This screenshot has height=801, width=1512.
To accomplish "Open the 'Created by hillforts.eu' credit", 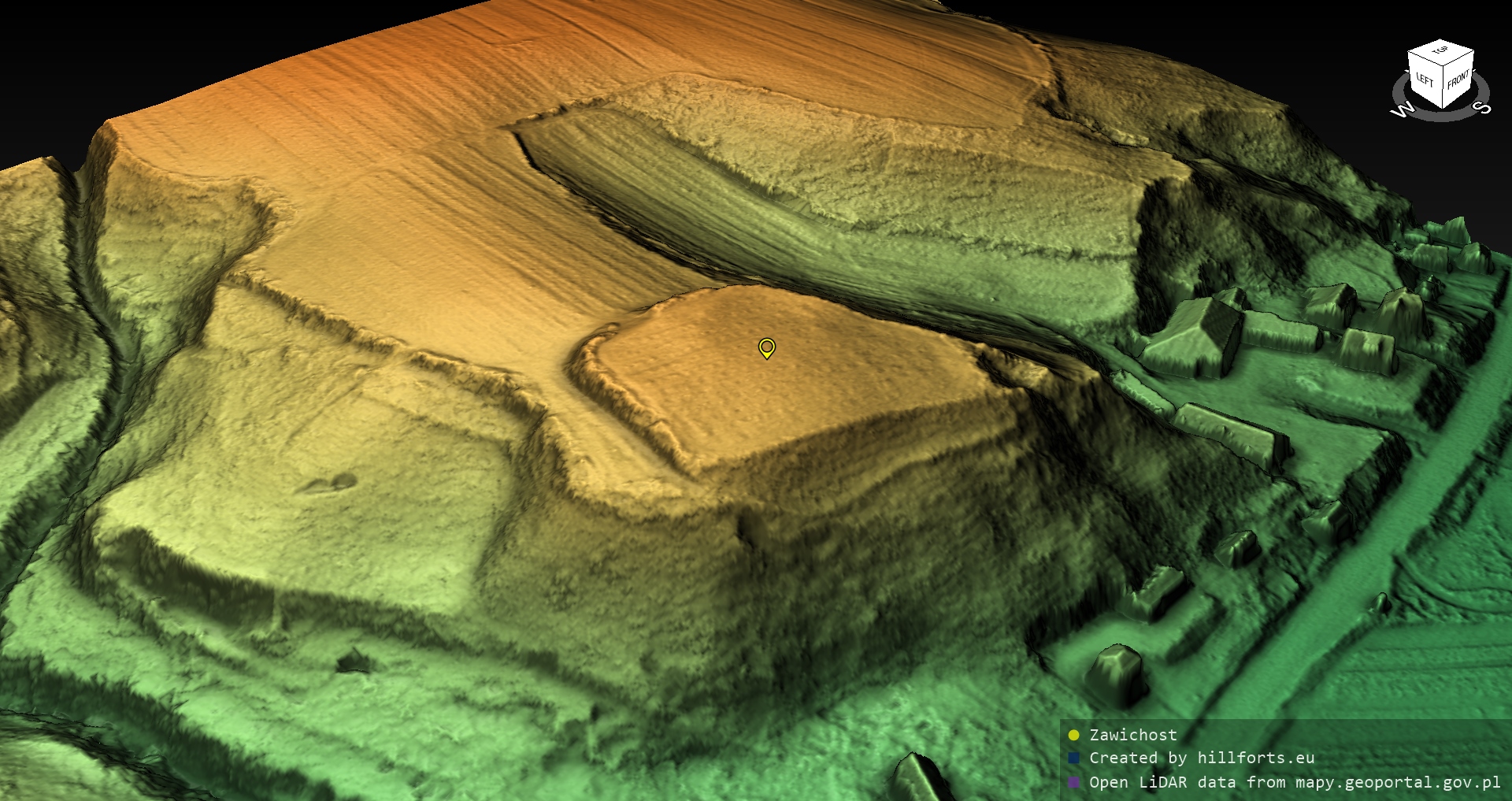I will (1201, 758).
